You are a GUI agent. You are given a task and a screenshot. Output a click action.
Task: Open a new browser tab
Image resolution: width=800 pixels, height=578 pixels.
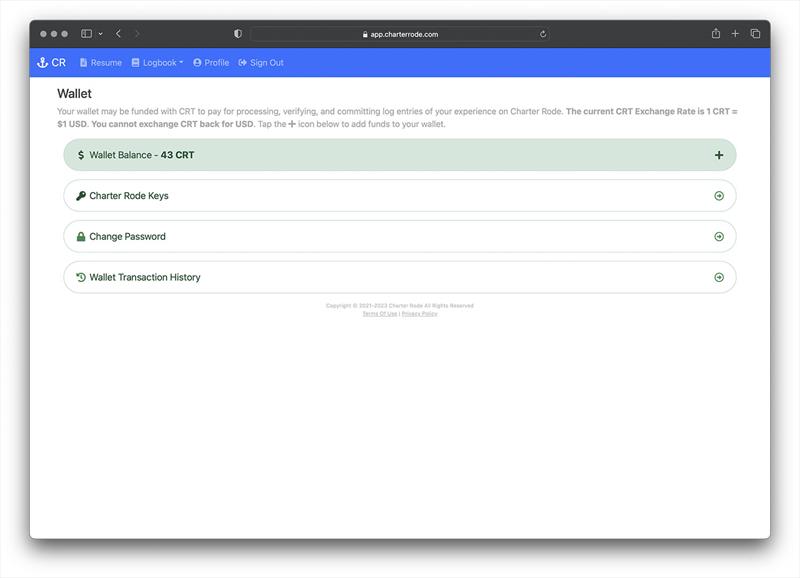point(735,34)
